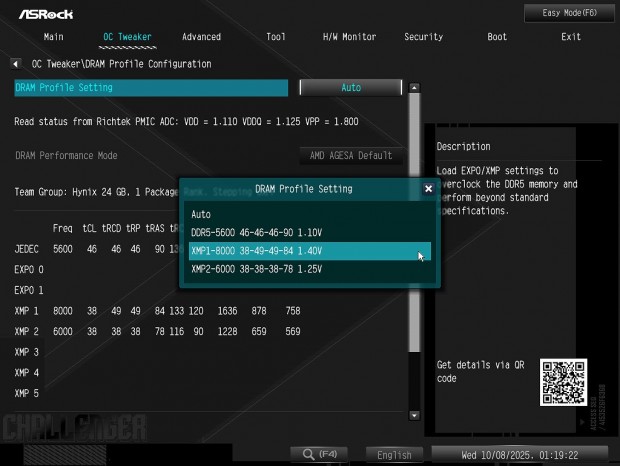This screenshot has height=466, width=620.
Task: Select the OC Tweaker tab
Action: (x=127, y=37)
